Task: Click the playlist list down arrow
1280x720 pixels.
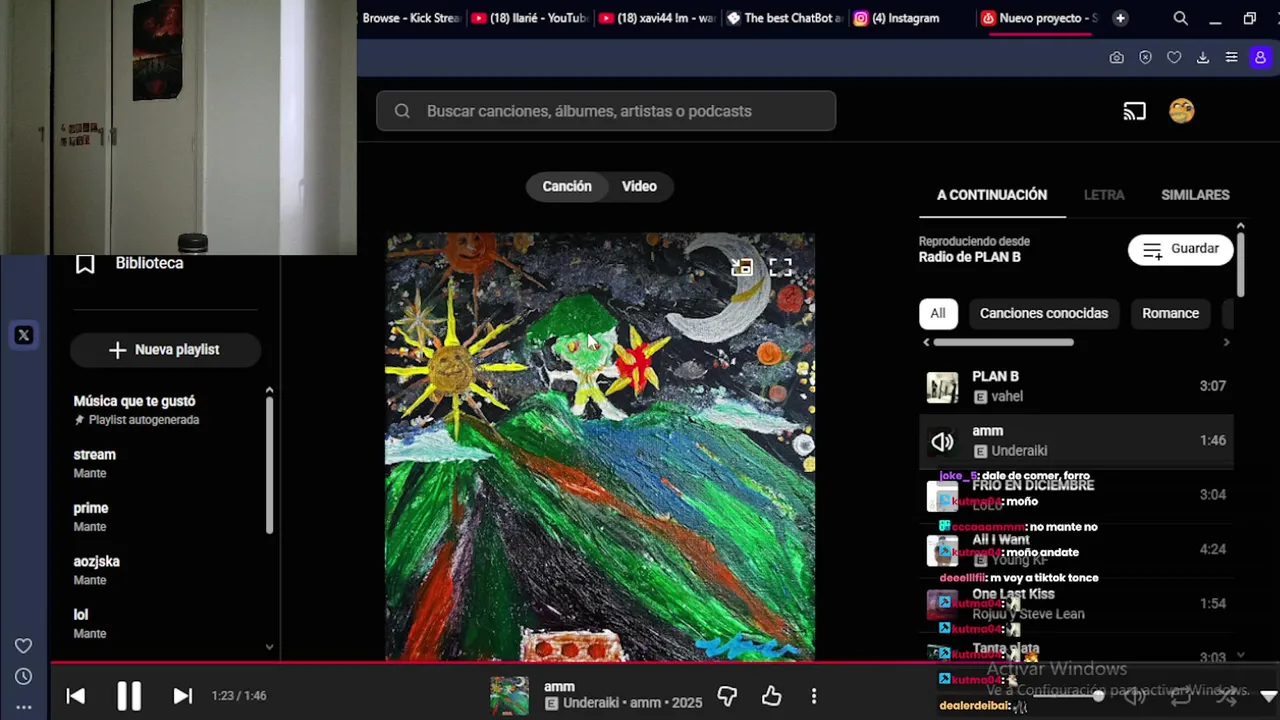Action: [269, 647]
